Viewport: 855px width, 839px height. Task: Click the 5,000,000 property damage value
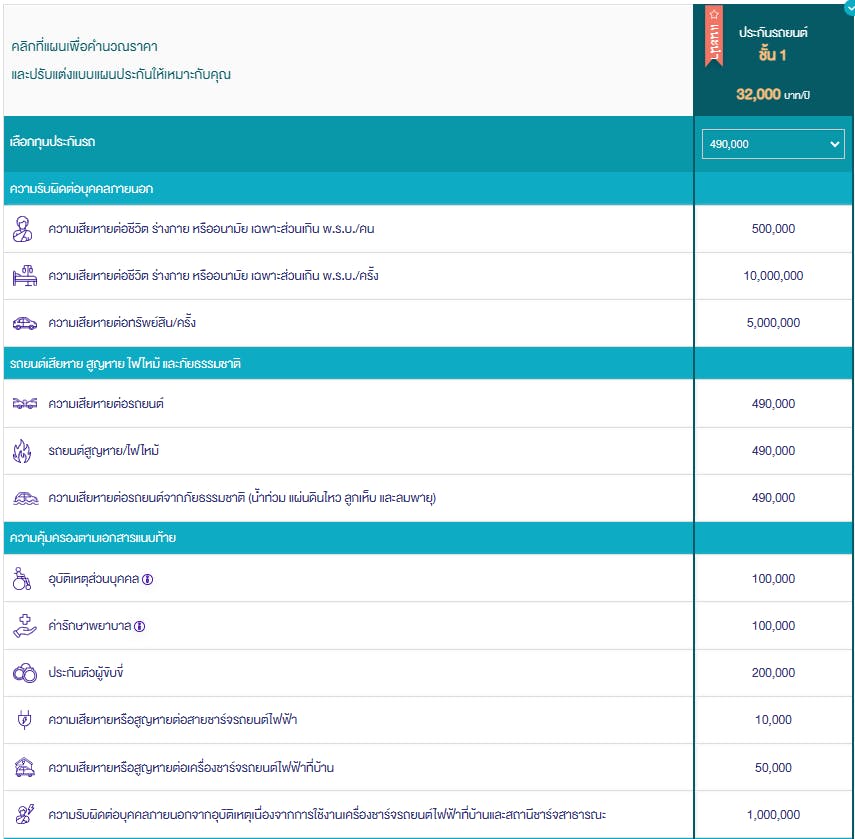click(773, 323)
